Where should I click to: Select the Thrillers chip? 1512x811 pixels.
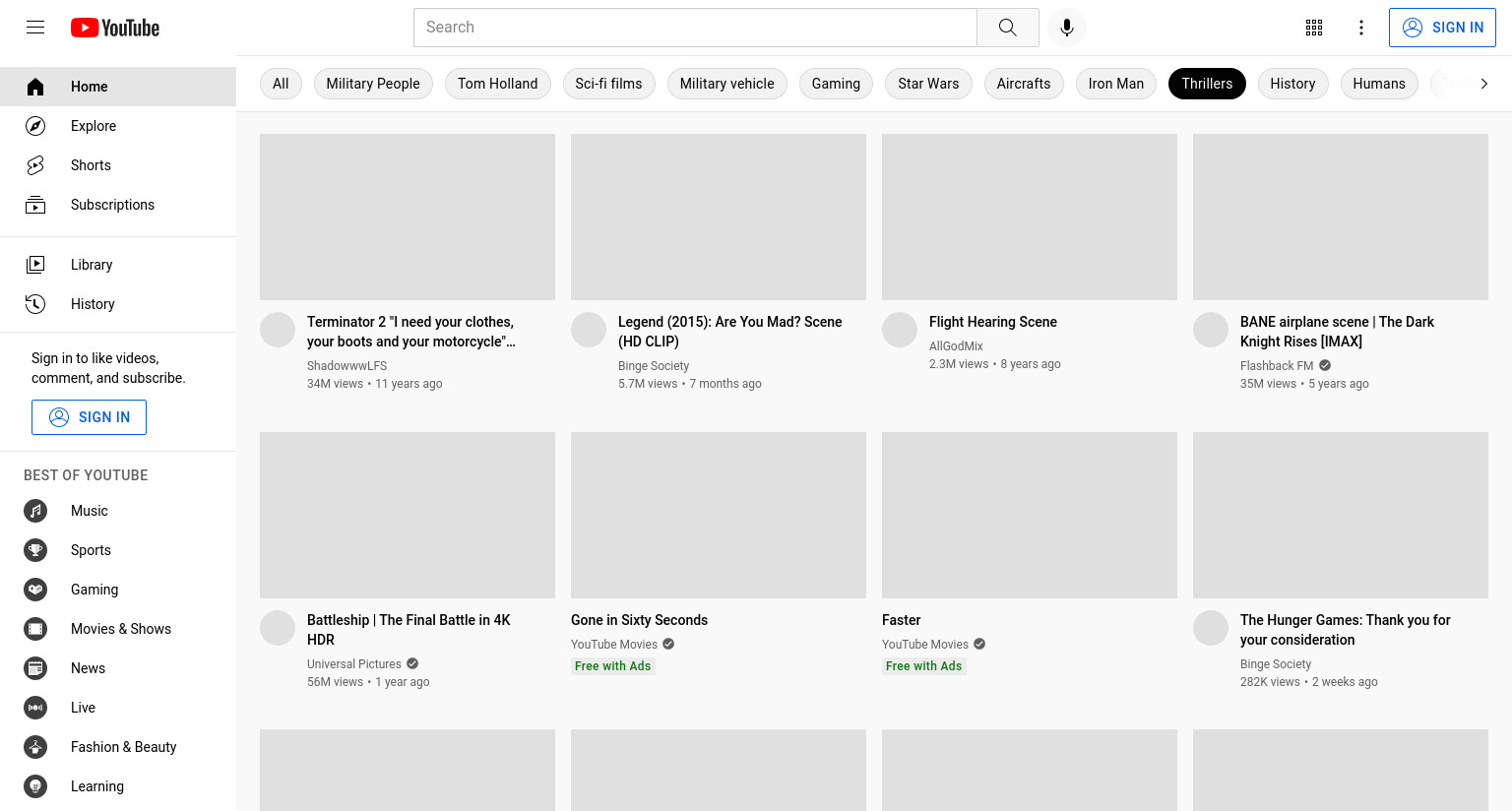pyautogui.click(x=1207, y=84)
